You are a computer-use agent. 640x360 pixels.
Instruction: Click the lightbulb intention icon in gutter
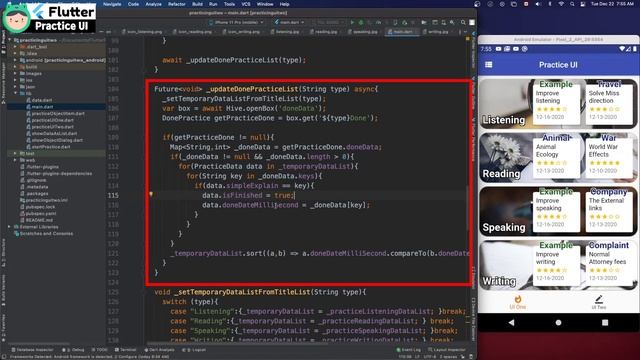[151, 194]
